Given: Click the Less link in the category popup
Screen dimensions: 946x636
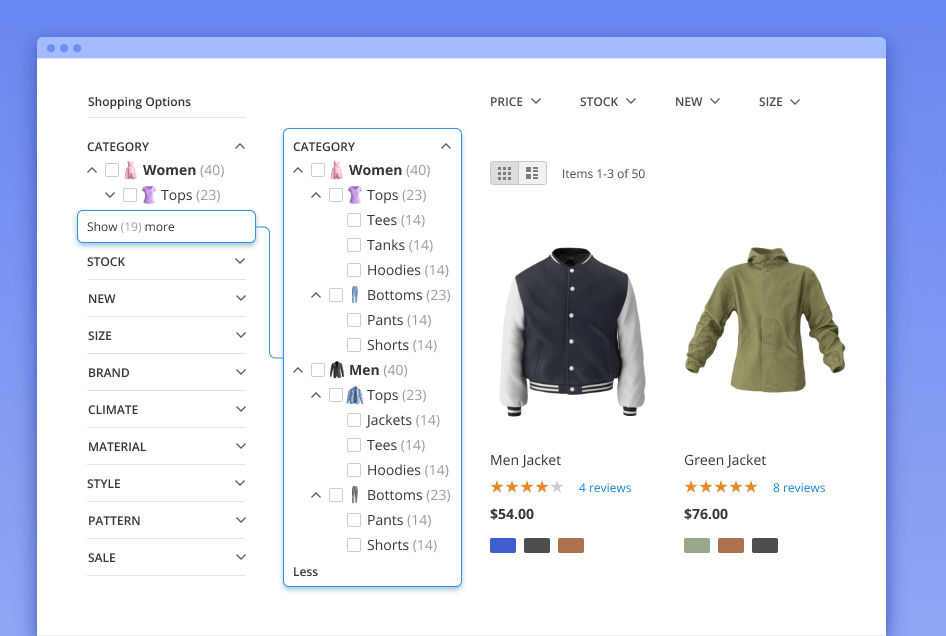Looking at the screenshot, I should (304, 571).
